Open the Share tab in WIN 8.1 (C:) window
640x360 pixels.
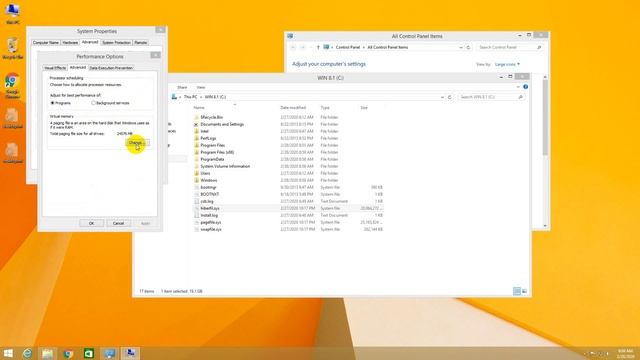tap(182, 87)
